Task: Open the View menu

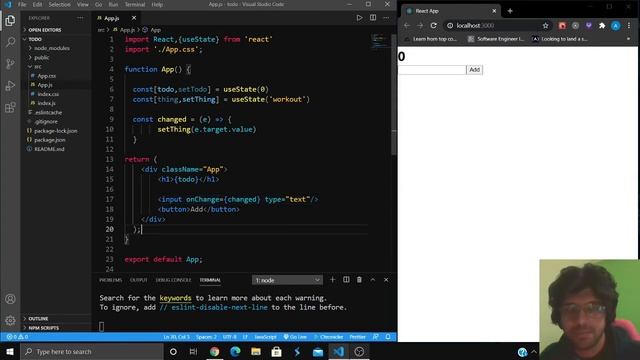Action: [83, 4]
